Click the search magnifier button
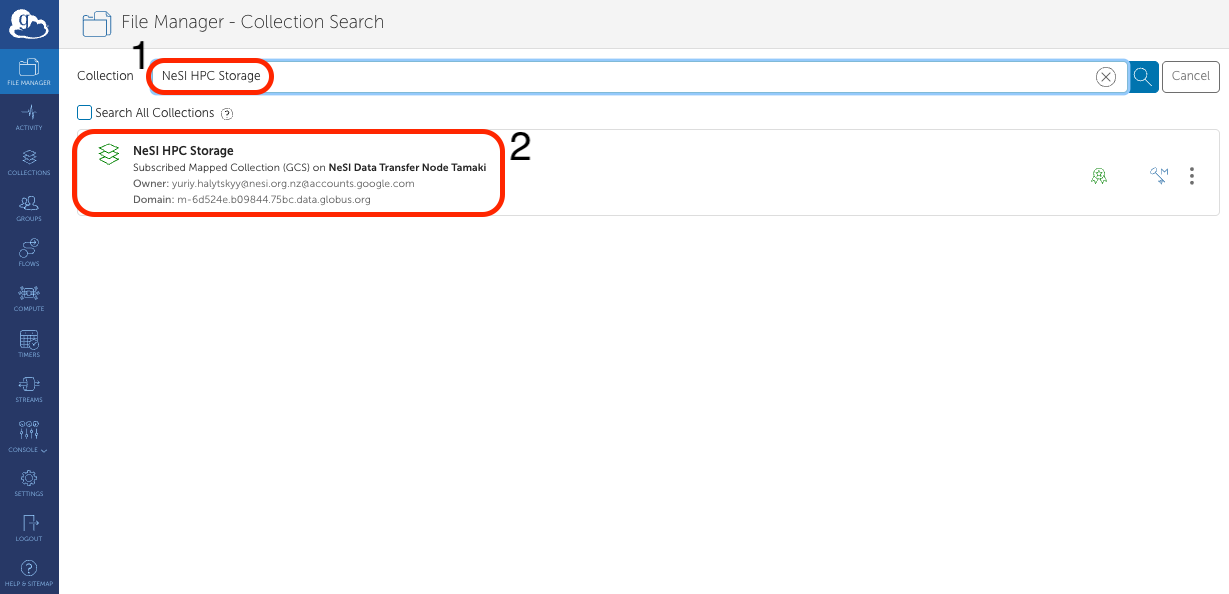The image size is (1229, 594). (x=1144, y=76)
